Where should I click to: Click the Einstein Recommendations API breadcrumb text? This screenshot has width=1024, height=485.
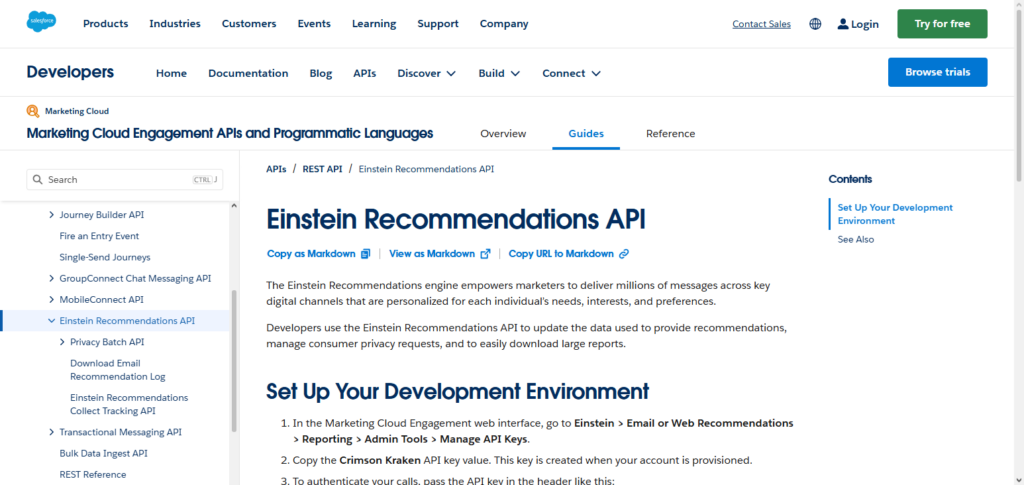tap(426, 169)
